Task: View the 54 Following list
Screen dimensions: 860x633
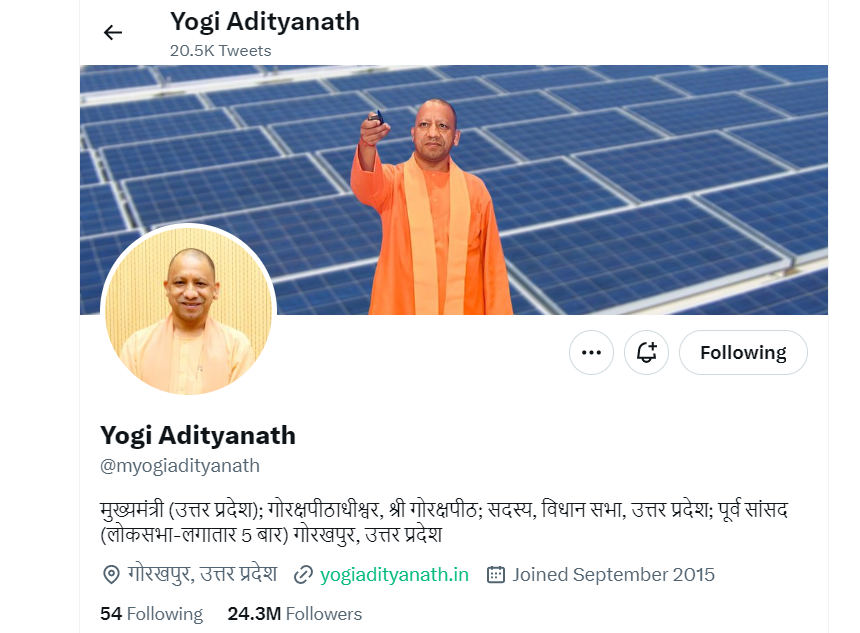Action: click(151, 613)
